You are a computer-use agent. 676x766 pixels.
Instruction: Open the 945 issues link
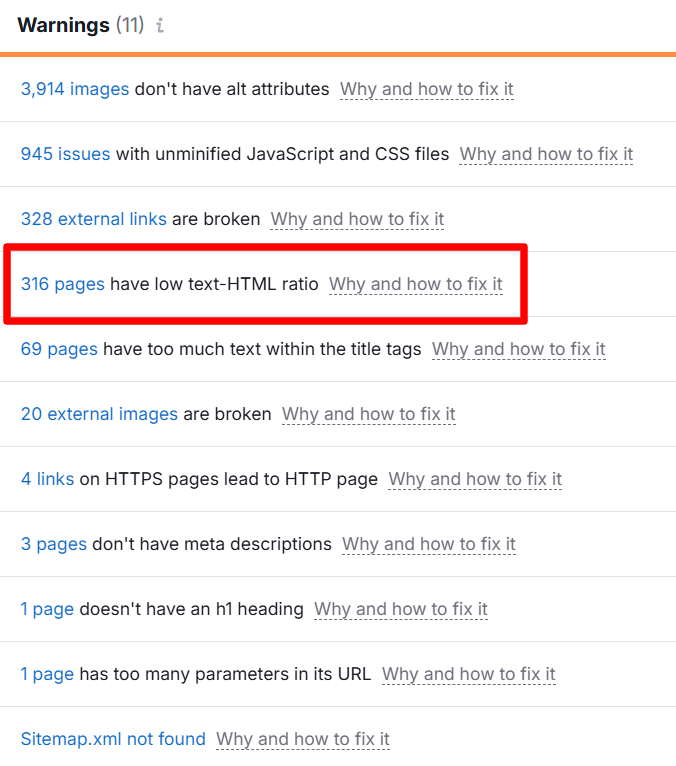coord(65,154)
